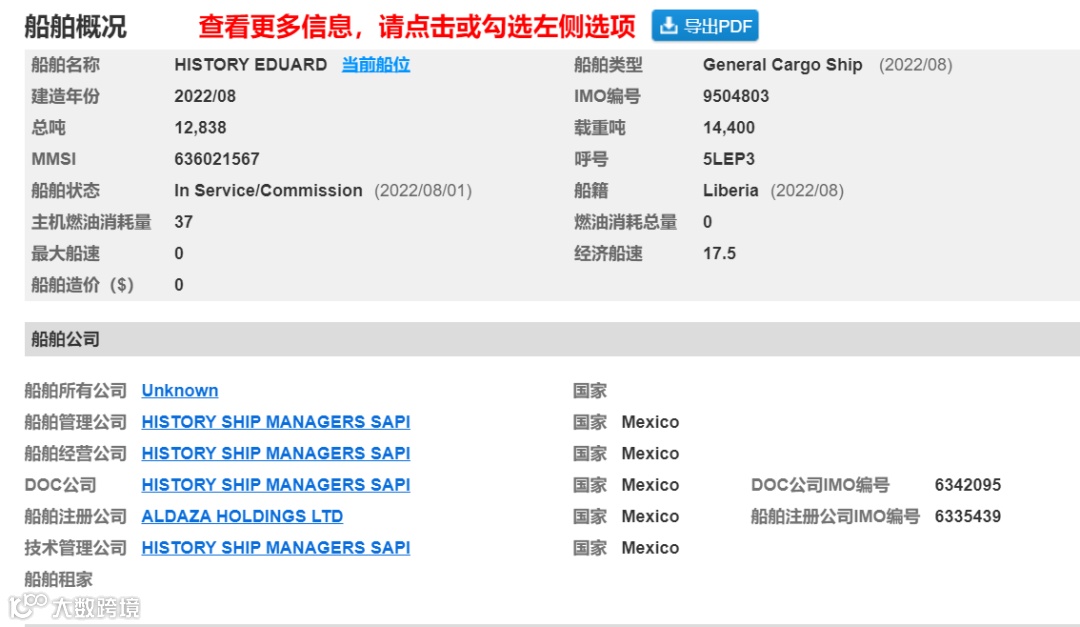The width and height of the screenshot is (1080, 627).
Task: Select the MMSI value 636021567
Action: (x=217, y=159)
